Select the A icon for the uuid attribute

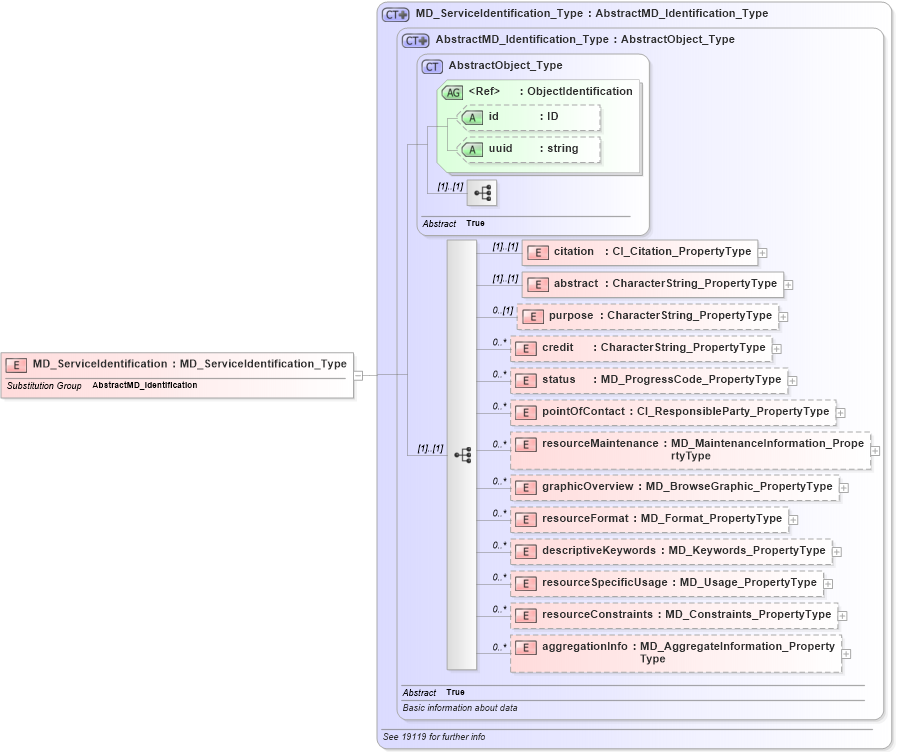tap(472, 149)
